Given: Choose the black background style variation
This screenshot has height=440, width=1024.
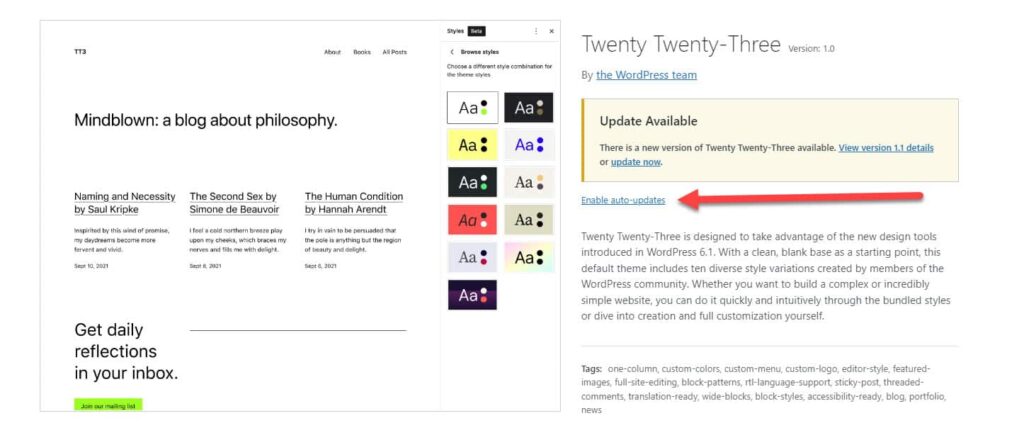Looking at the screenshot, I should [x=528, y=108].
